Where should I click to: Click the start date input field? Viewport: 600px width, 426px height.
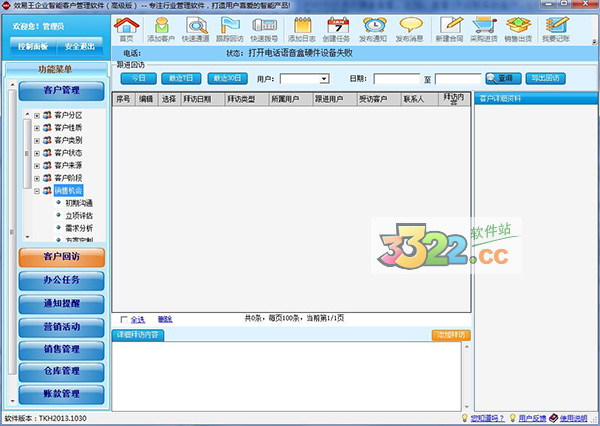click(x=396, y=79)
